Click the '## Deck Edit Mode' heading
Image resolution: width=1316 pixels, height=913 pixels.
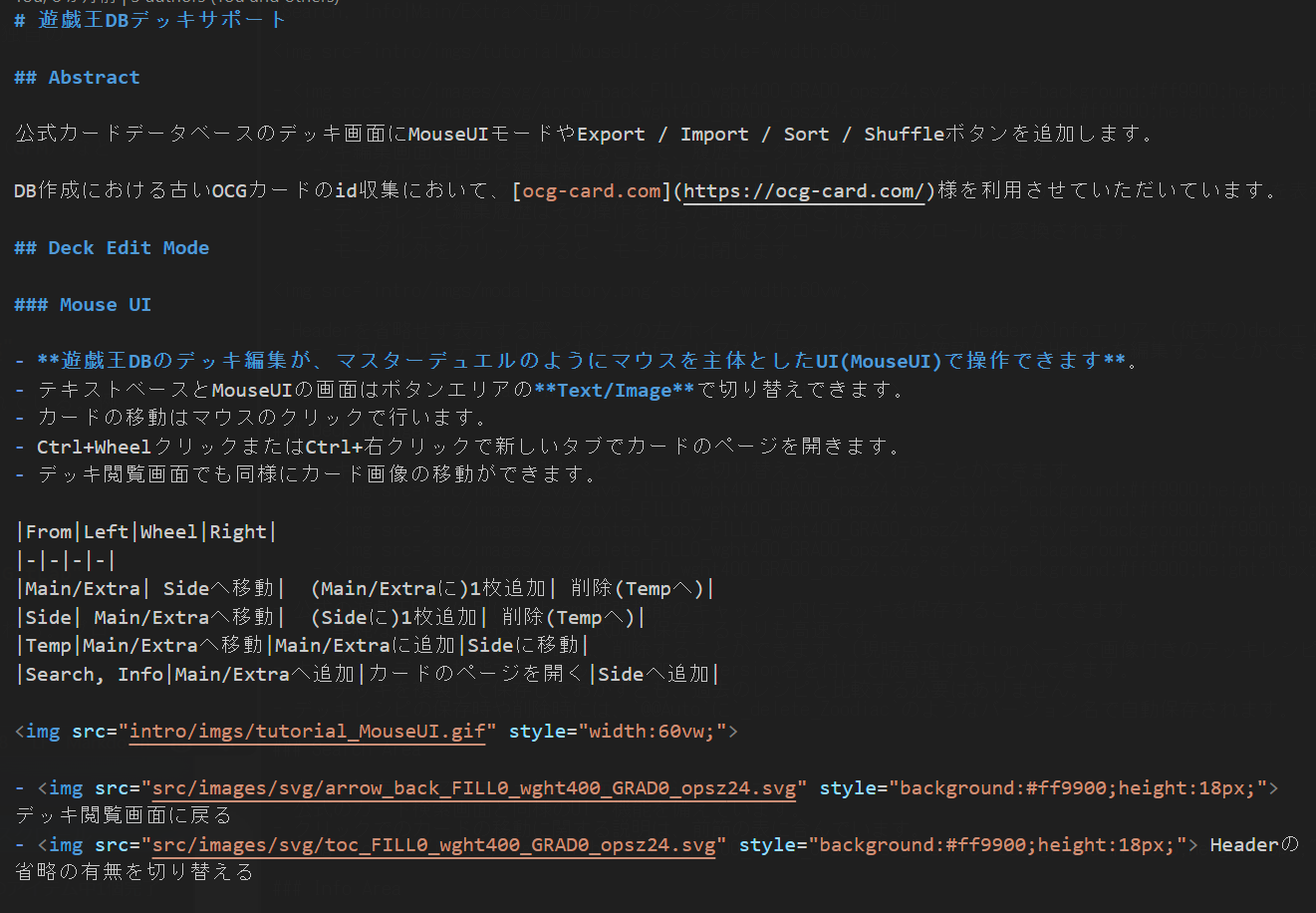click(112, 247)
